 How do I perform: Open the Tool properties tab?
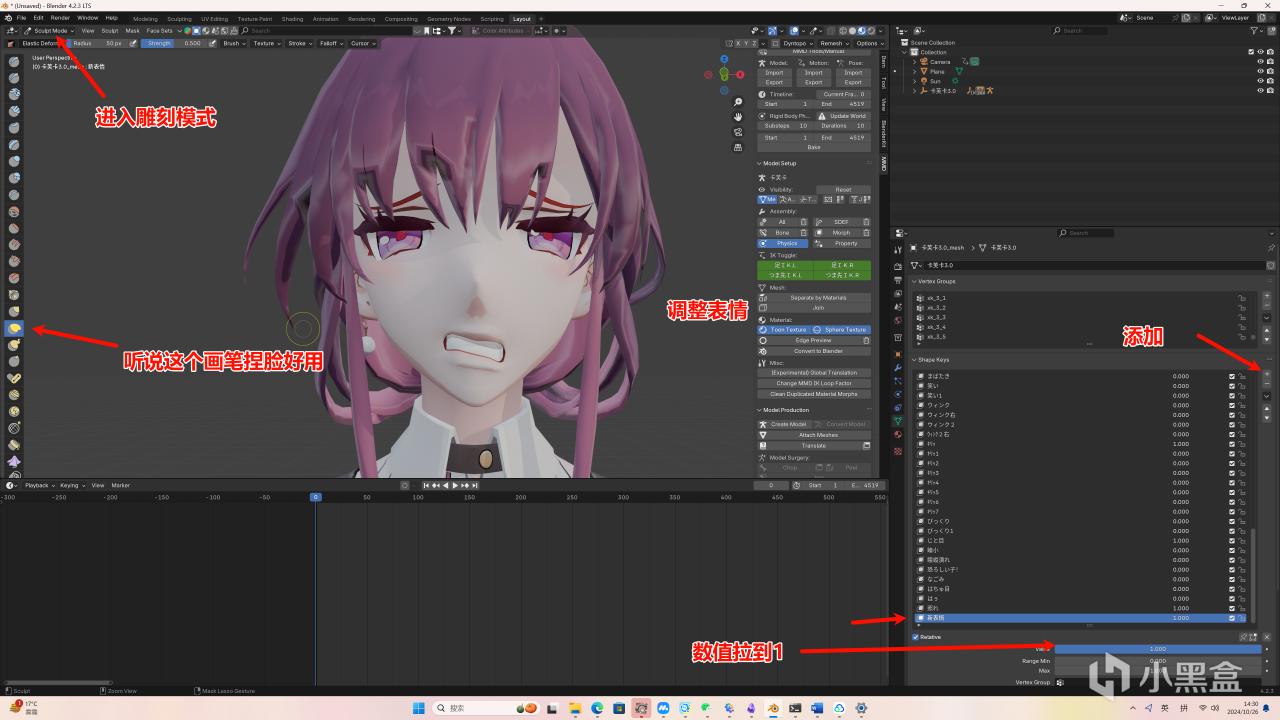click(897, 249)
